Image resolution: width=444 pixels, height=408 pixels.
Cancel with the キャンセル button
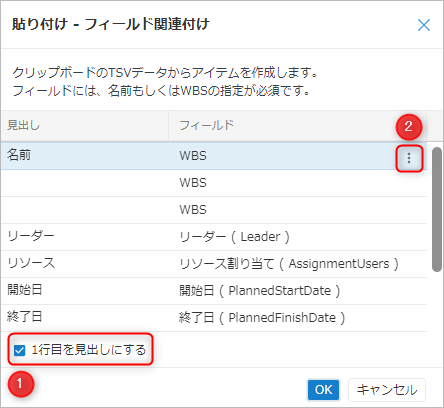pos(387,389)
